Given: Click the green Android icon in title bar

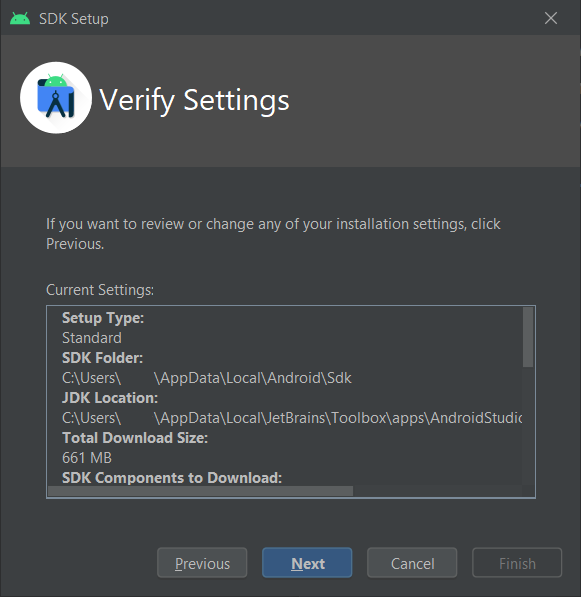Looking at the screenshot, I should 20,18.
